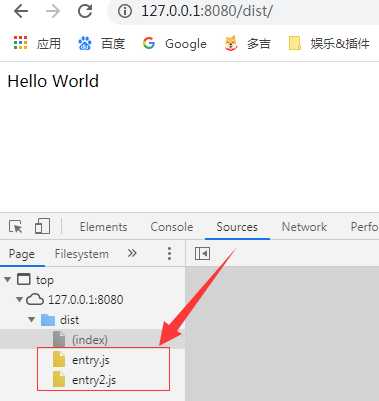Screen dimensions: 379x401
Task: Activate the inspect element picker icon
Action: coord(16,227)
